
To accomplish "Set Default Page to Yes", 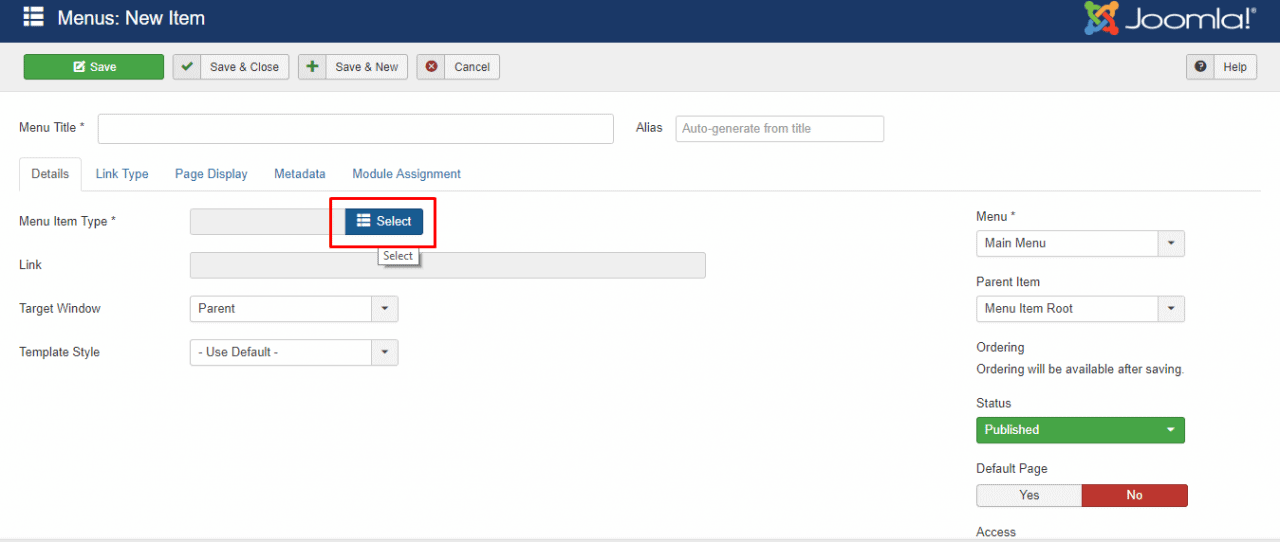I will 1029,496.
